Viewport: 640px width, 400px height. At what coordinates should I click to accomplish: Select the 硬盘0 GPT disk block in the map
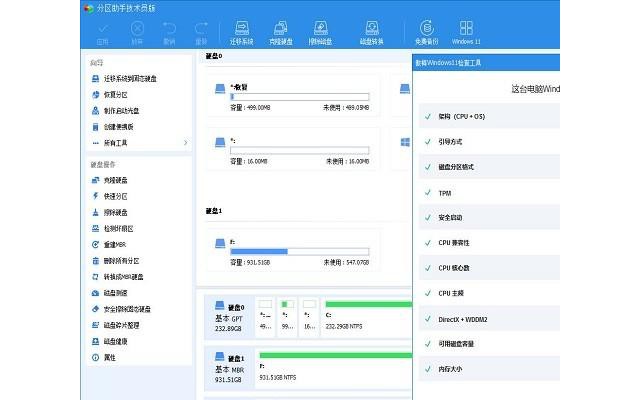pos(229,317)
